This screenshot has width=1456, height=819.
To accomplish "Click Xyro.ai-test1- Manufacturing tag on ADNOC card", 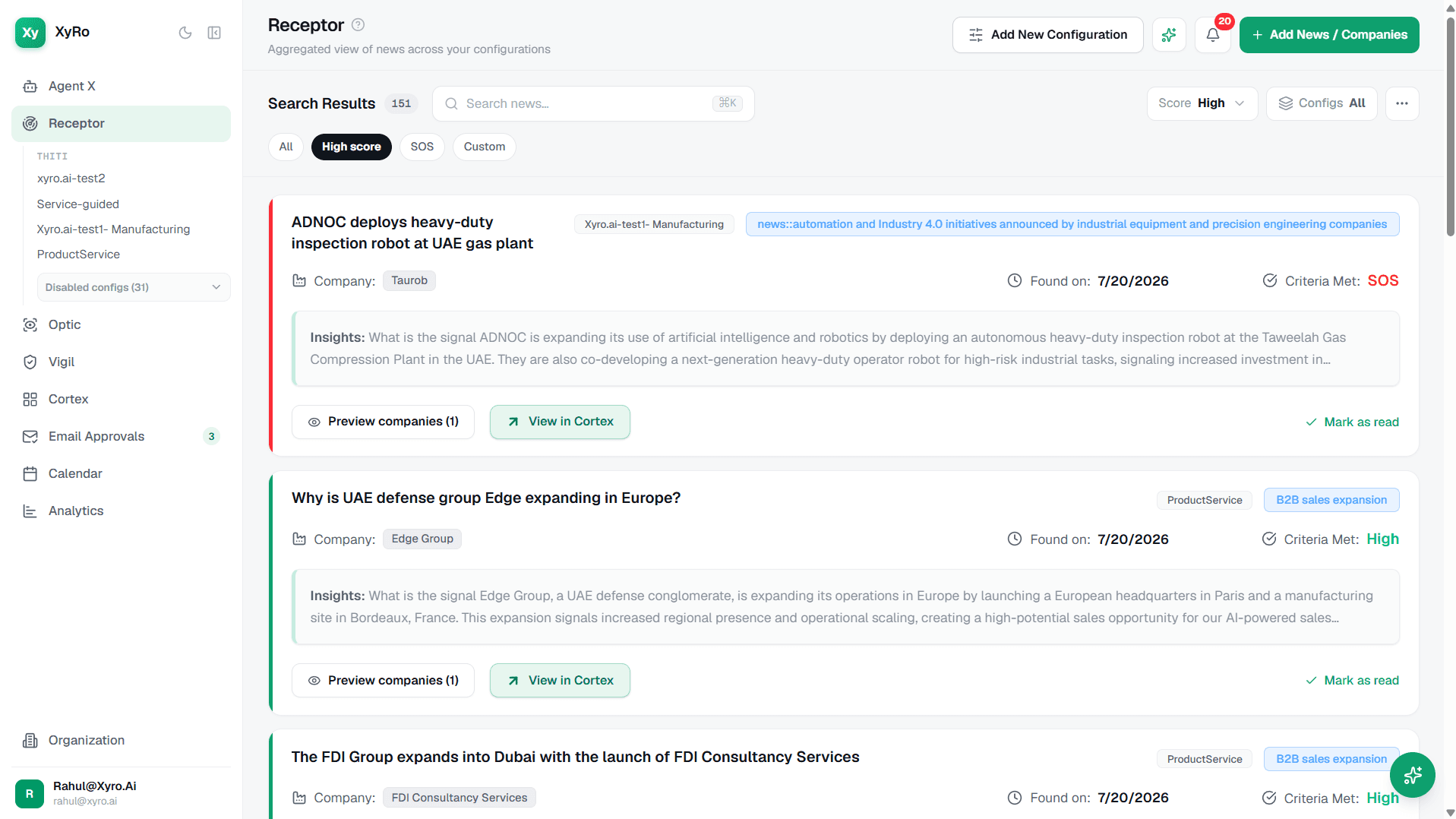I will (654, 224).
